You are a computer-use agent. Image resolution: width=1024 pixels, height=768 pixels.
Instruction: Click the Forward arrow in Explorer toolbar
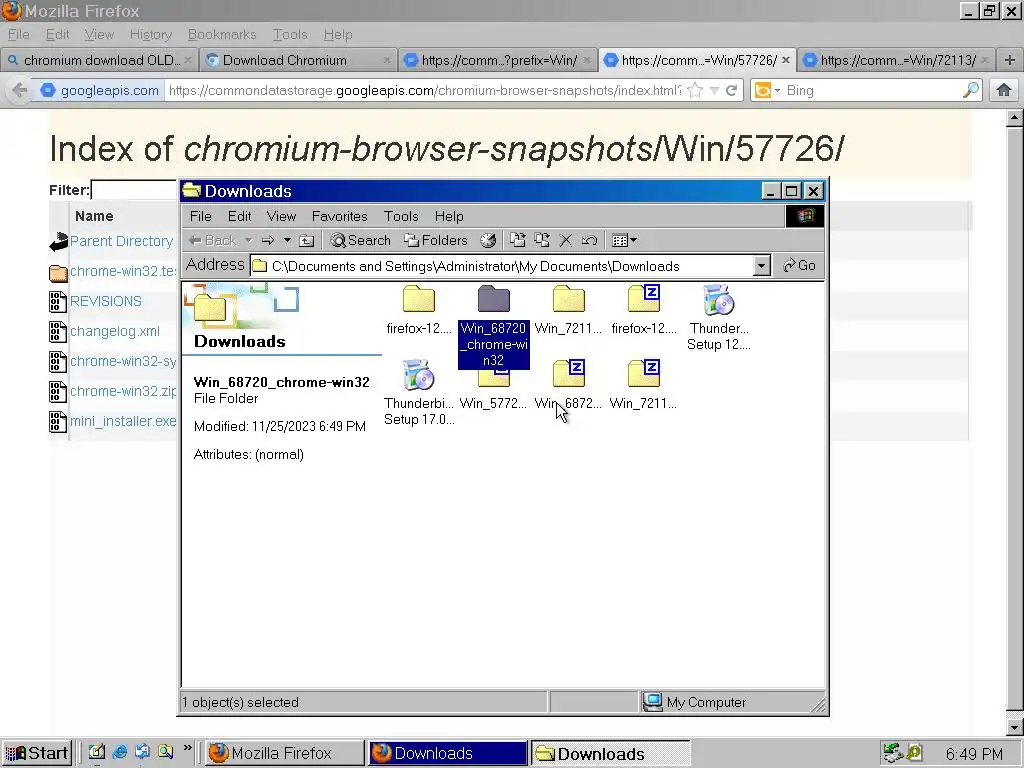point(268,240)
